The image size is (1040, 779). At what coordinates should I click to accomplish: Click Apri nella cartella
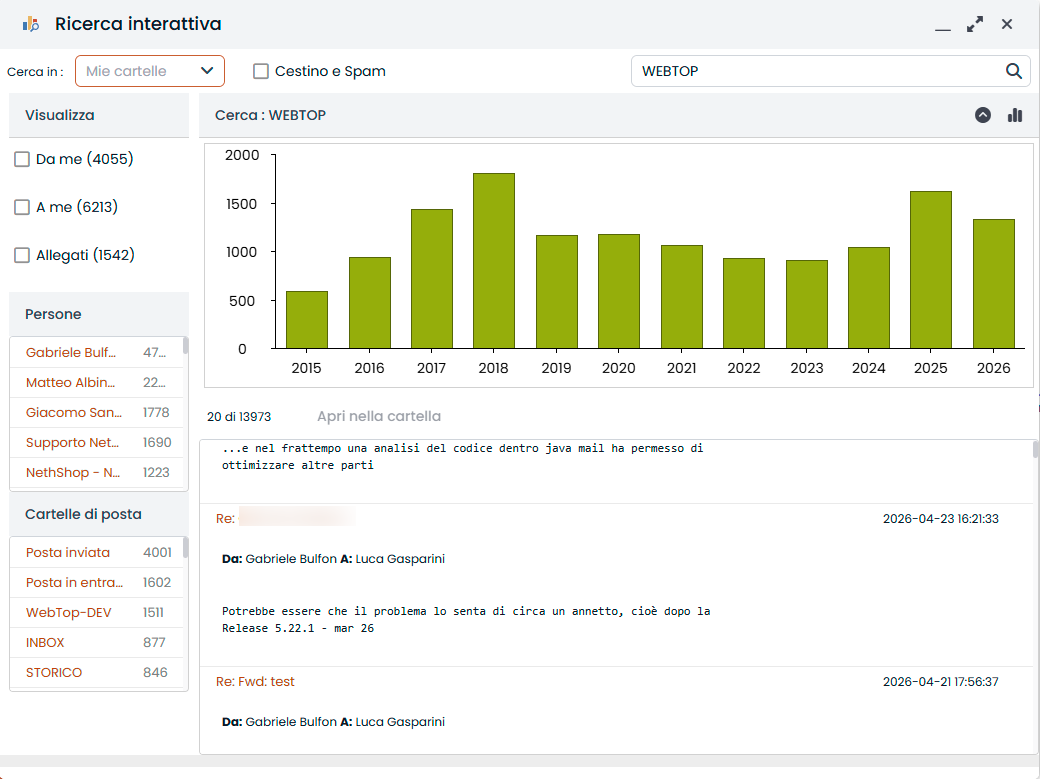point(379,416)
